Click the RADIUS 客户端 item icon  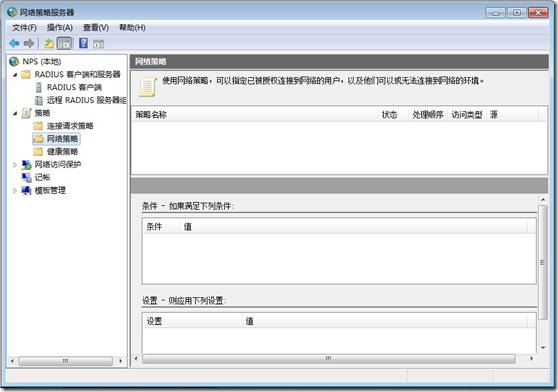(39, 87)
